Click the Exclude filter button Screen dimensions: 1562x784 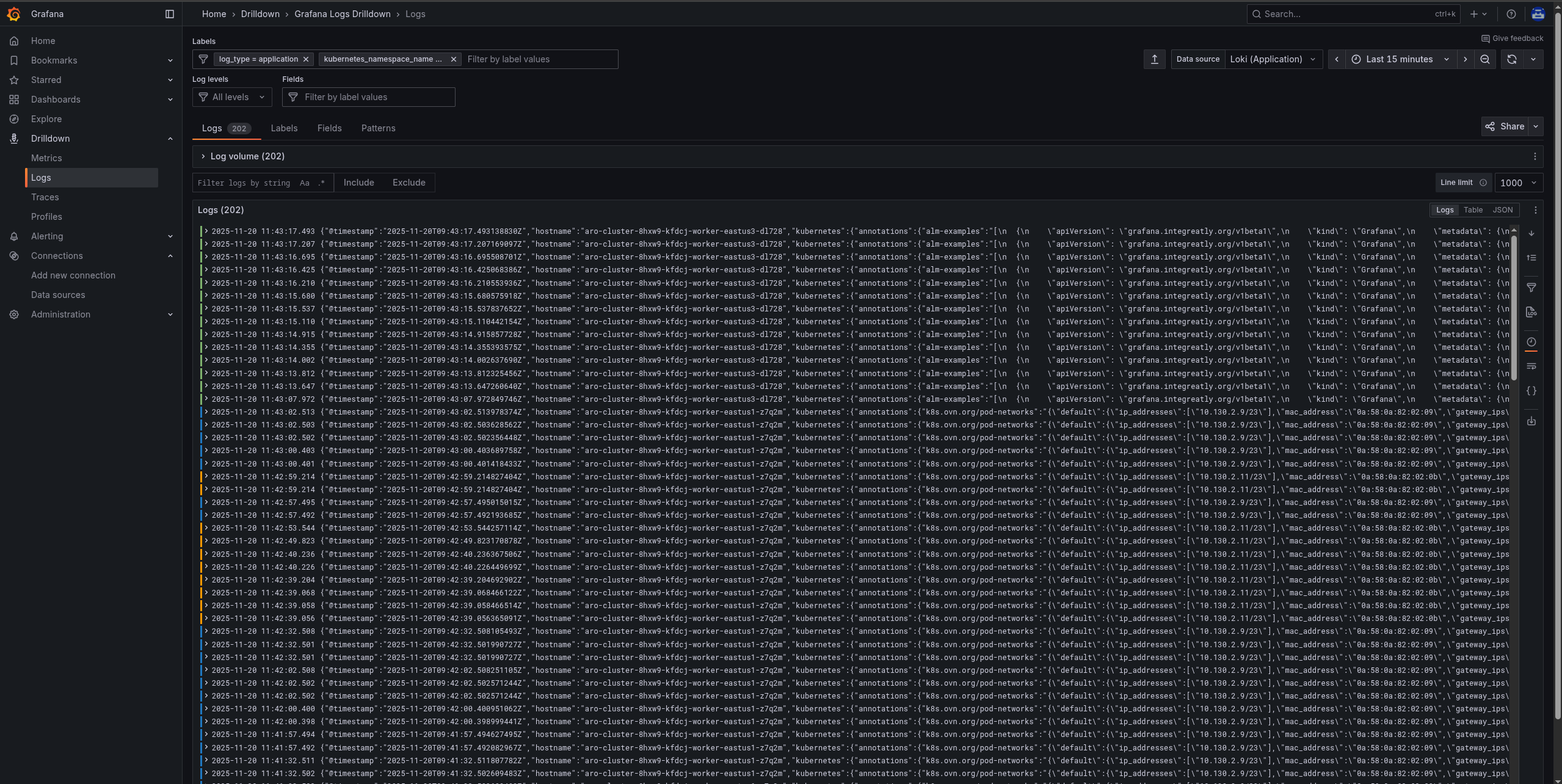pos(409,182)
